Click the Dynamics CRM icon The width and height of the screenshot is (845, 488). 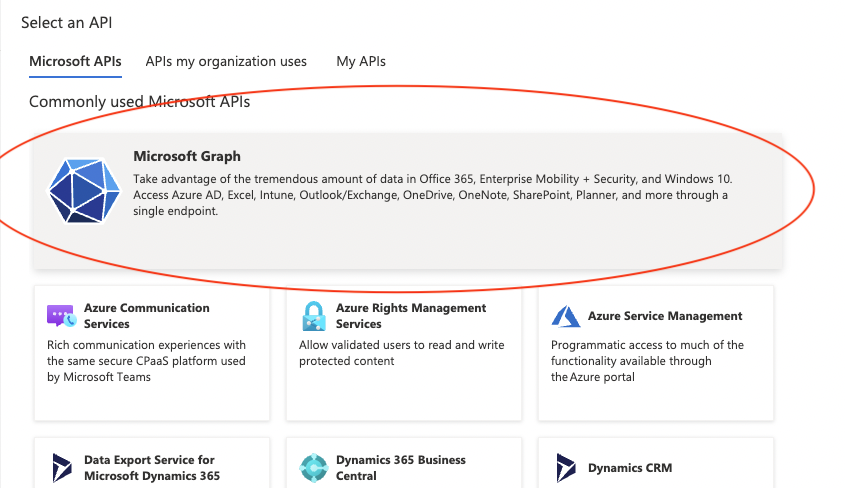point(566,468)
